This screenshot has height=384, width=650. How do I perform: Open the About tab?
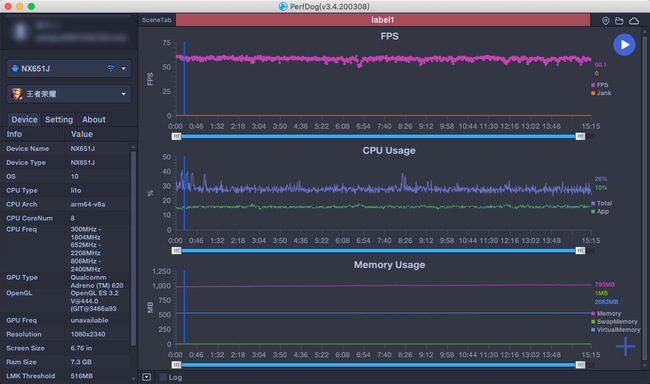pos(94,119)
